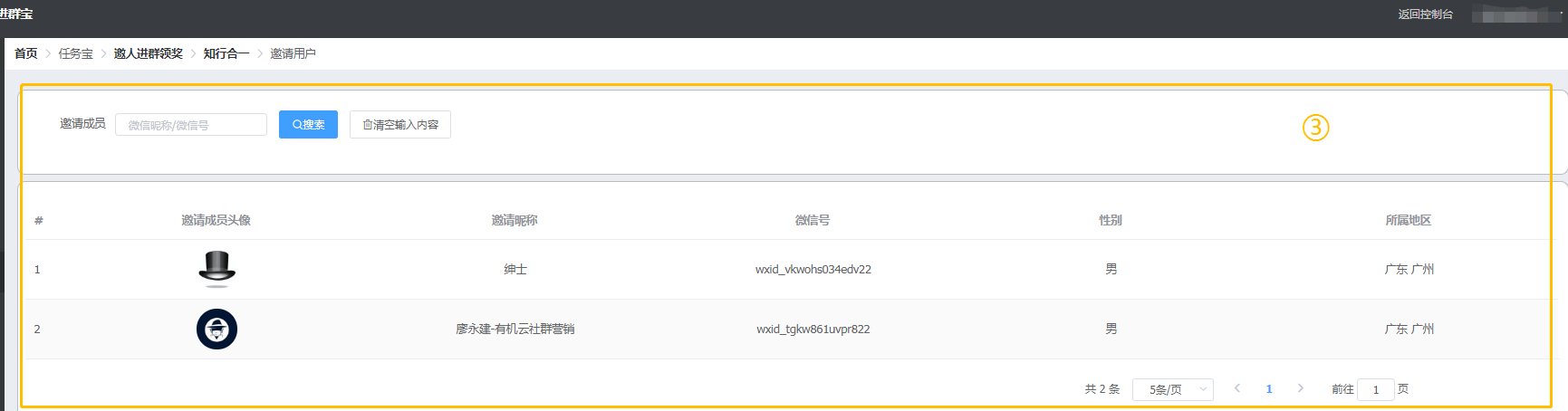Select the row with nickname 廖永建-有机云社群营销
Viewport: 1568px width, 411px height.
click(515, 330)
